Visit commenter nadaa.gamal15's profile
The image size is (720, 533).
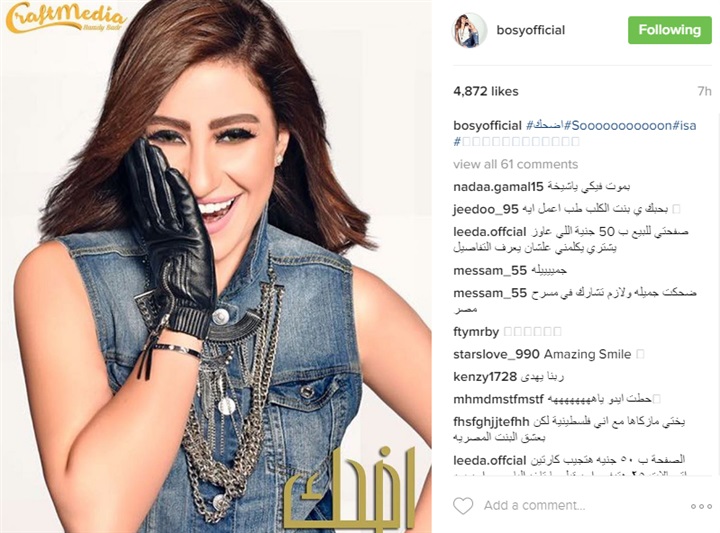coord(498,187)
